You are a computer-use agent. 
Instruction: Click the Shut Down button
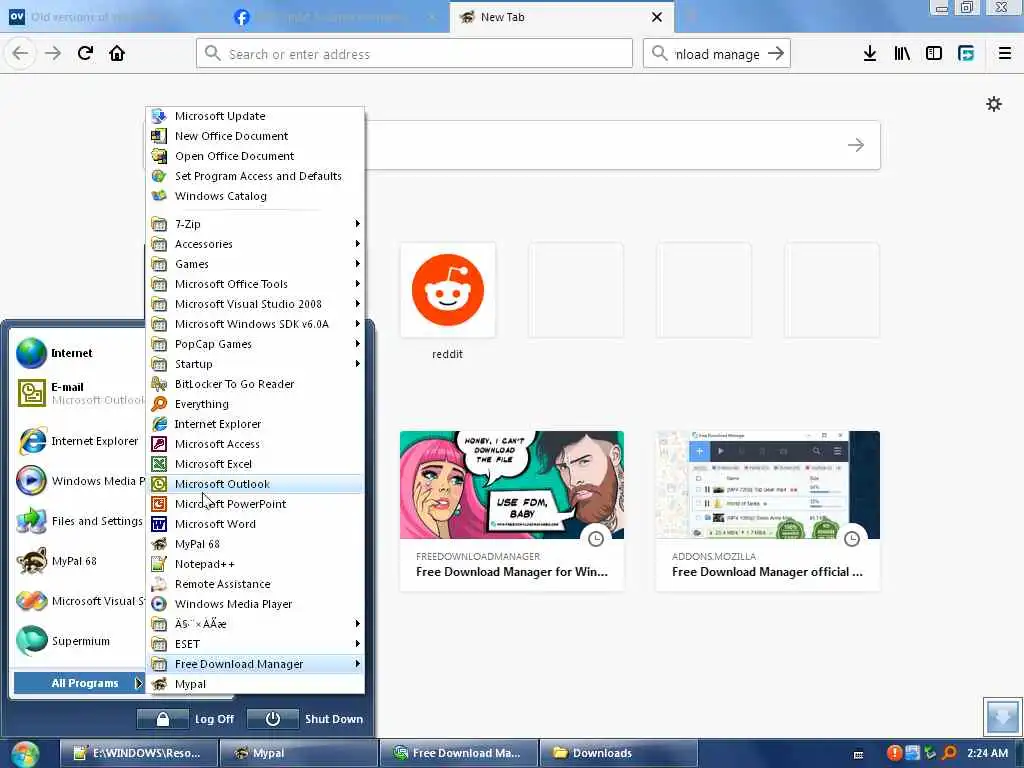coord(306,719)
